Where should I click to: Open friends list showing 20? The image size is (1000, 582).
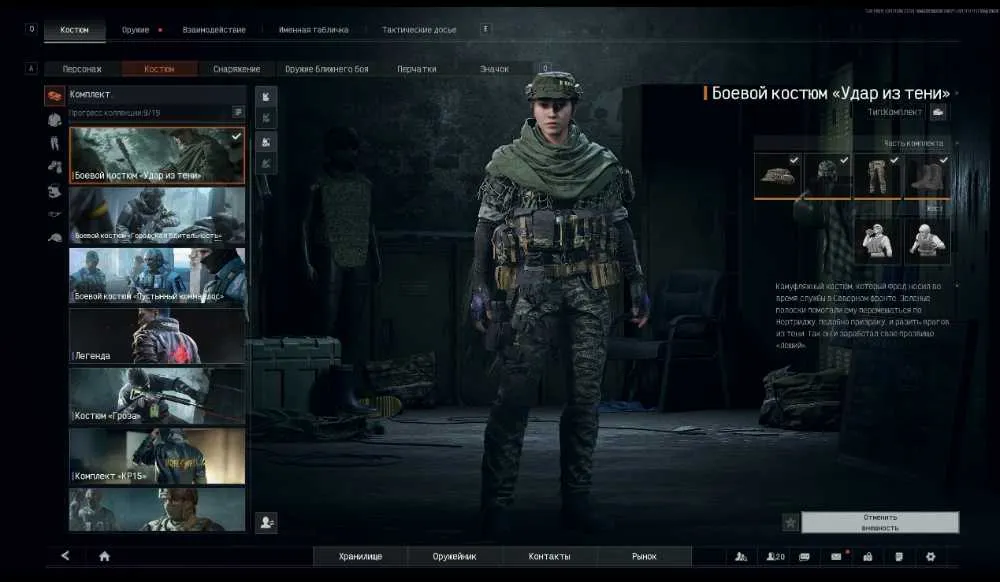[x=775, y=557]
